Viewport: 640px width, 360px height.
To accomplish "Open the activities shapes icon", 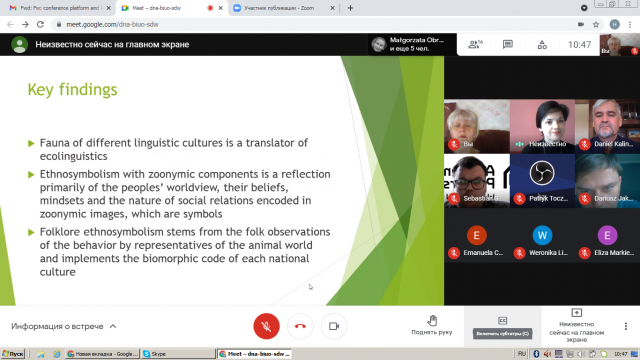I will (x=542, y=44).
